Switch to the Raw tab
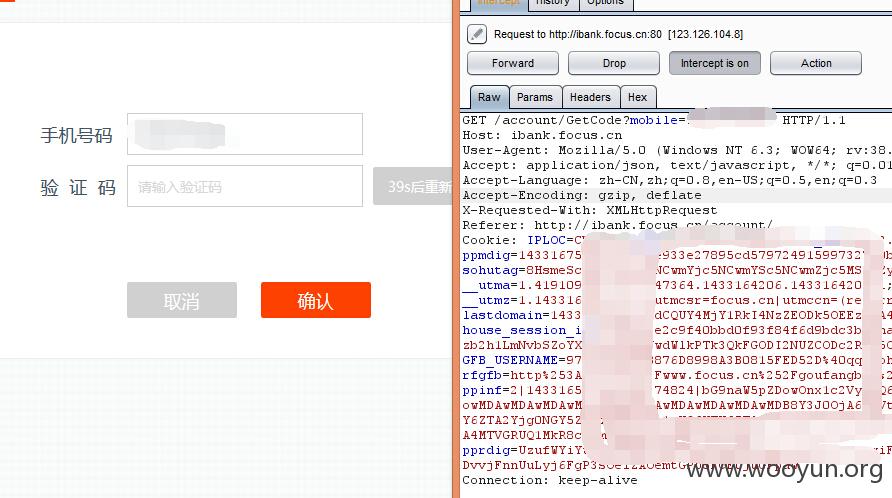 (489, 97)
